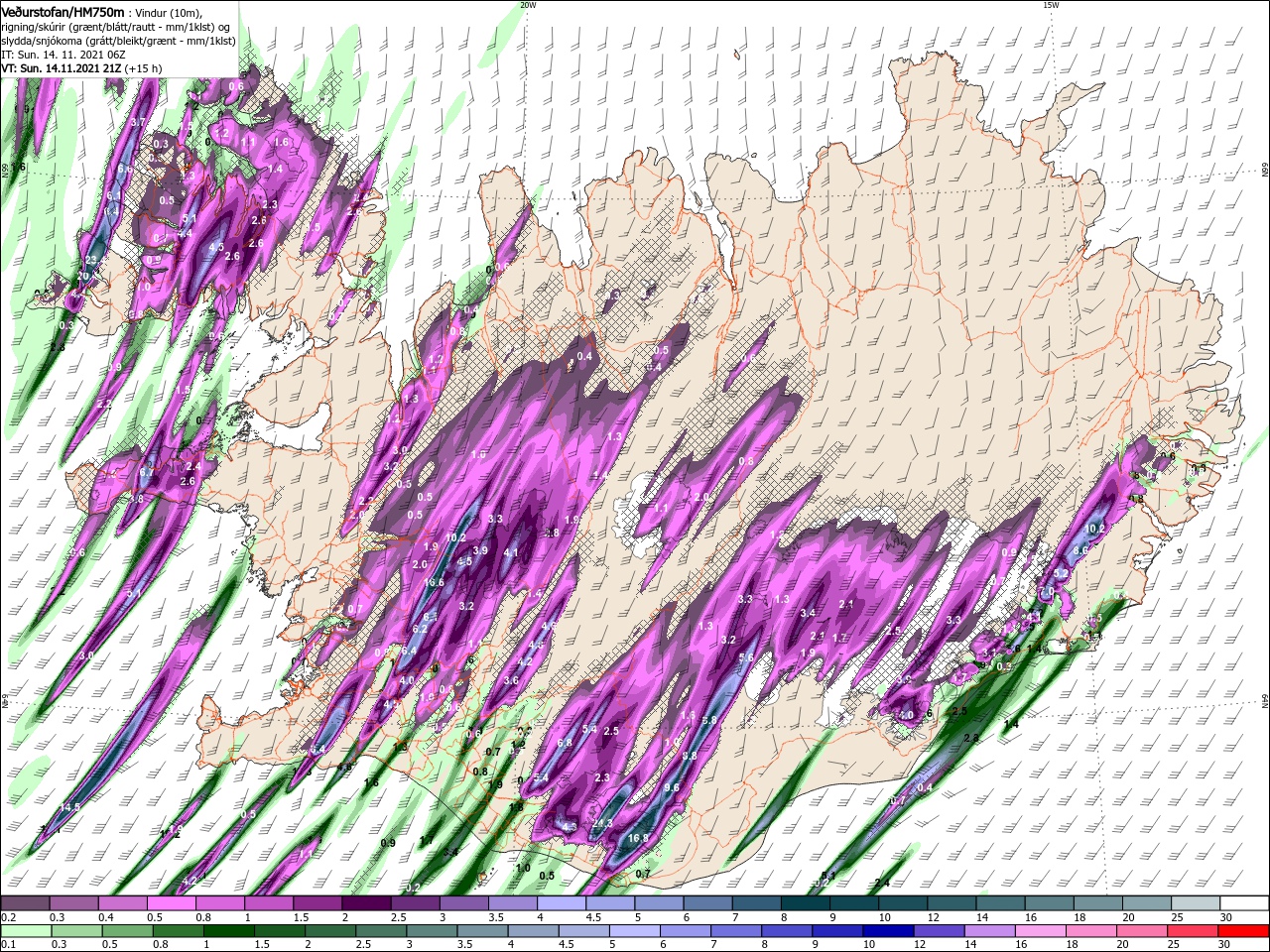Click the 16.8 precipitation value on the map
Viewport: 1270px width, 952px height.
pos(638,838)
